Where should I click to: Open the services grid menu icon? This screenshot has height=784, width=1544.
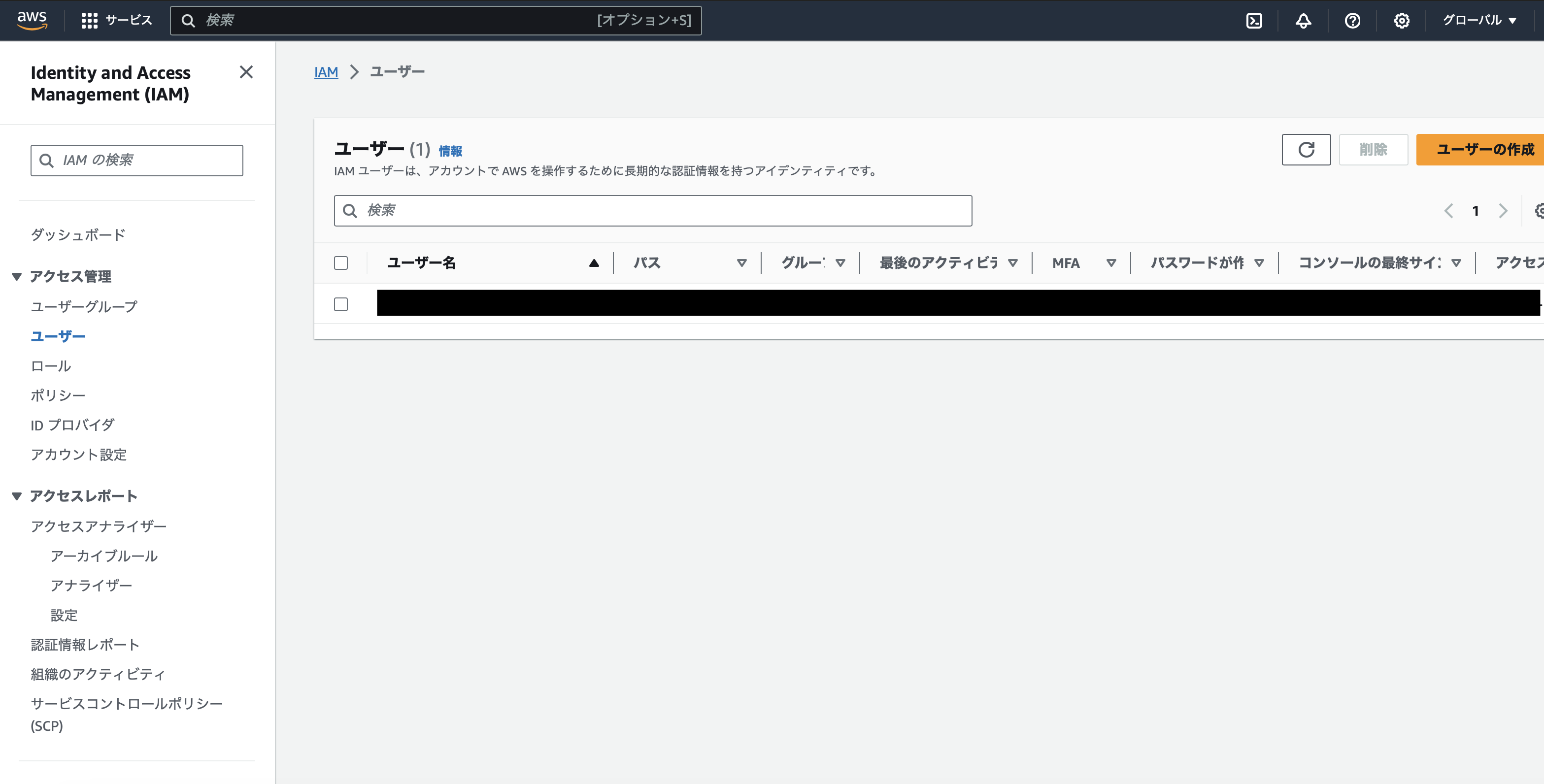[x=89, y=21]
